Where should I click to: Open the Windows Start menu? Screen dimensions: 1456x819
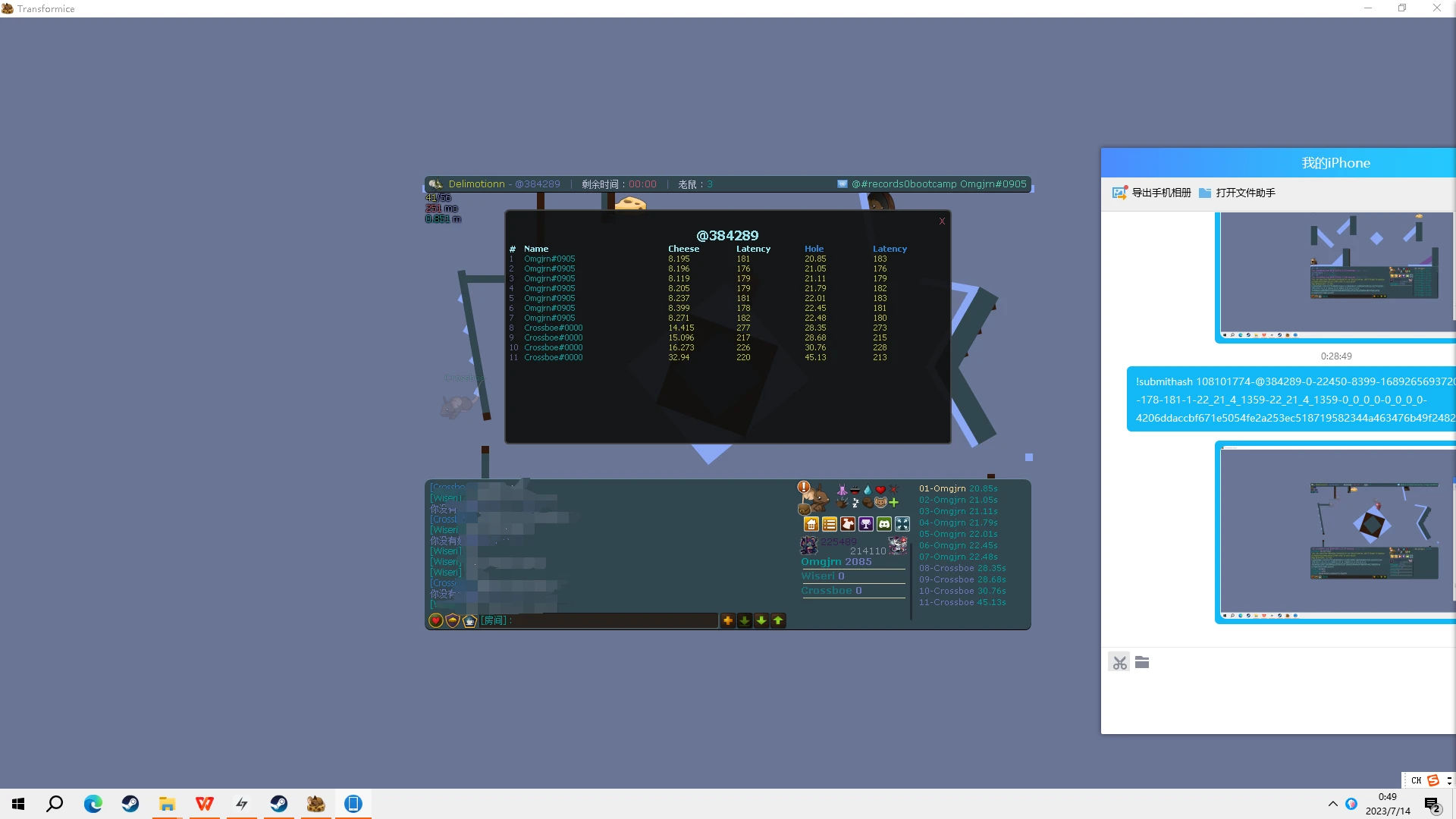[x=18, y=804]
